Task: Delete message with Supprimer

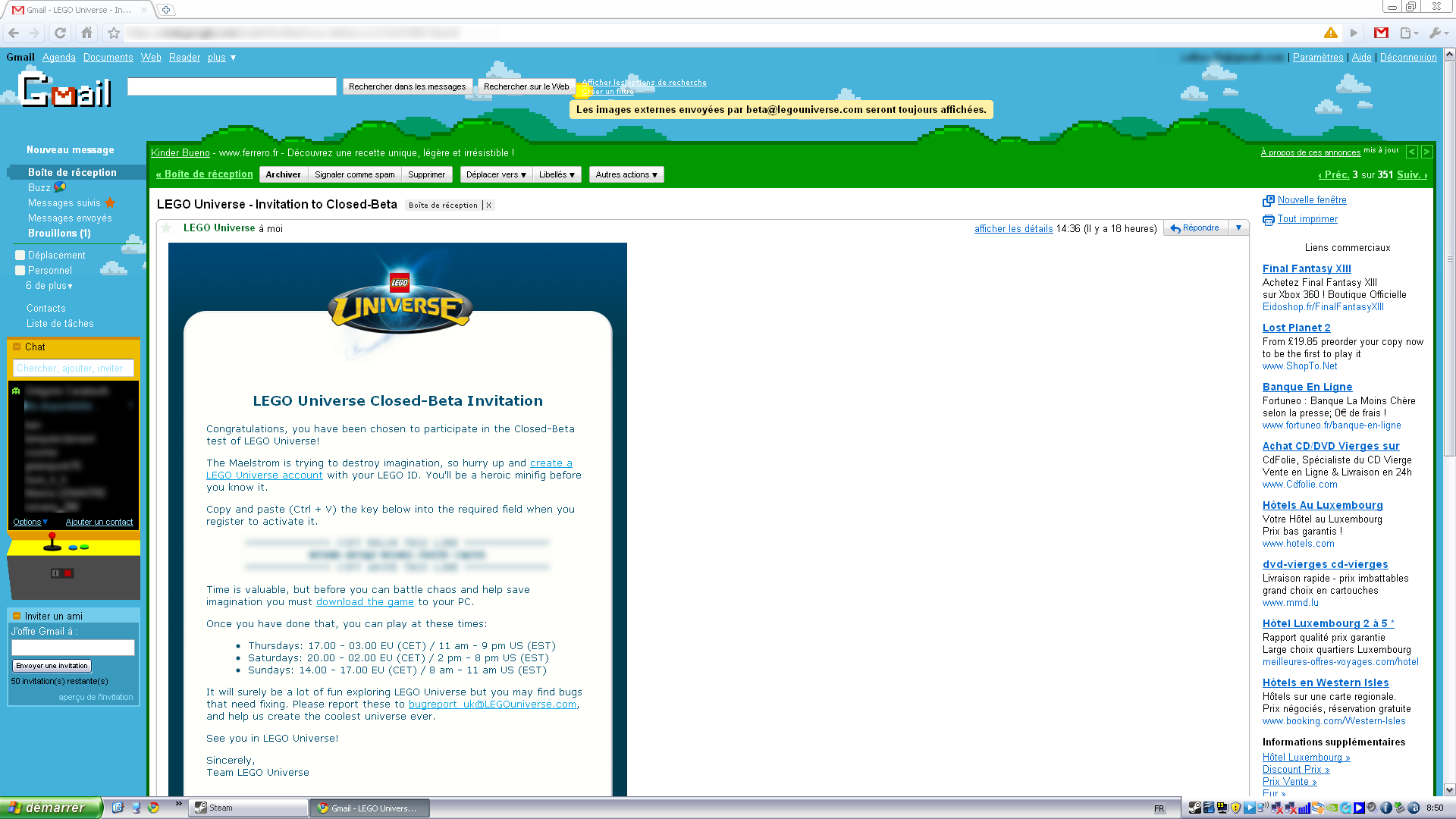Action: pos(426,174)
